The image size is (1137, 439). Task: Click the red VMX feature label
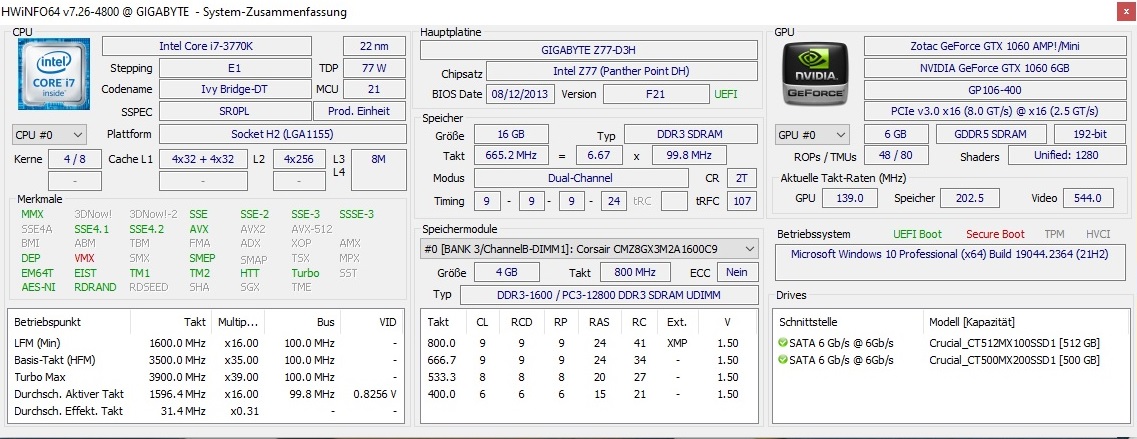(x=84, y=258)
